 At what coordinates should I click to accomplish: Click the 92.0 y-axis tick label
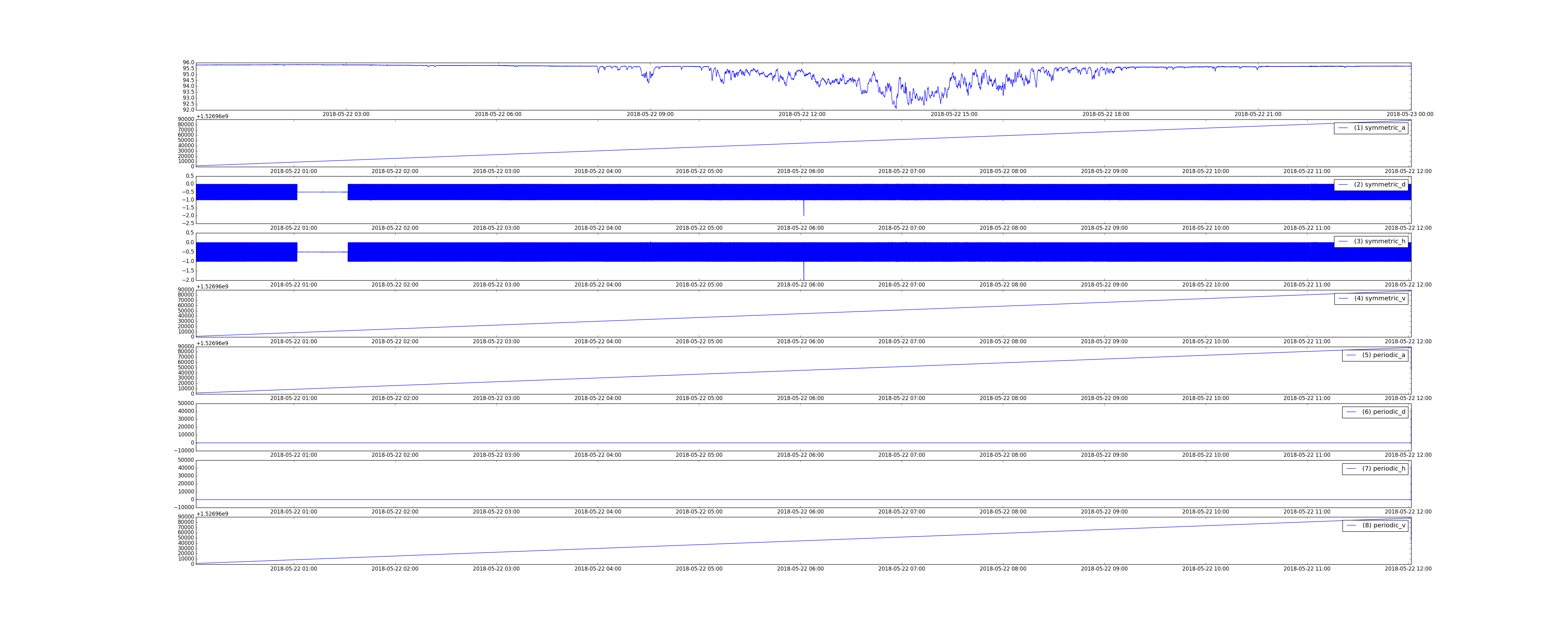(x=189, y=110)
